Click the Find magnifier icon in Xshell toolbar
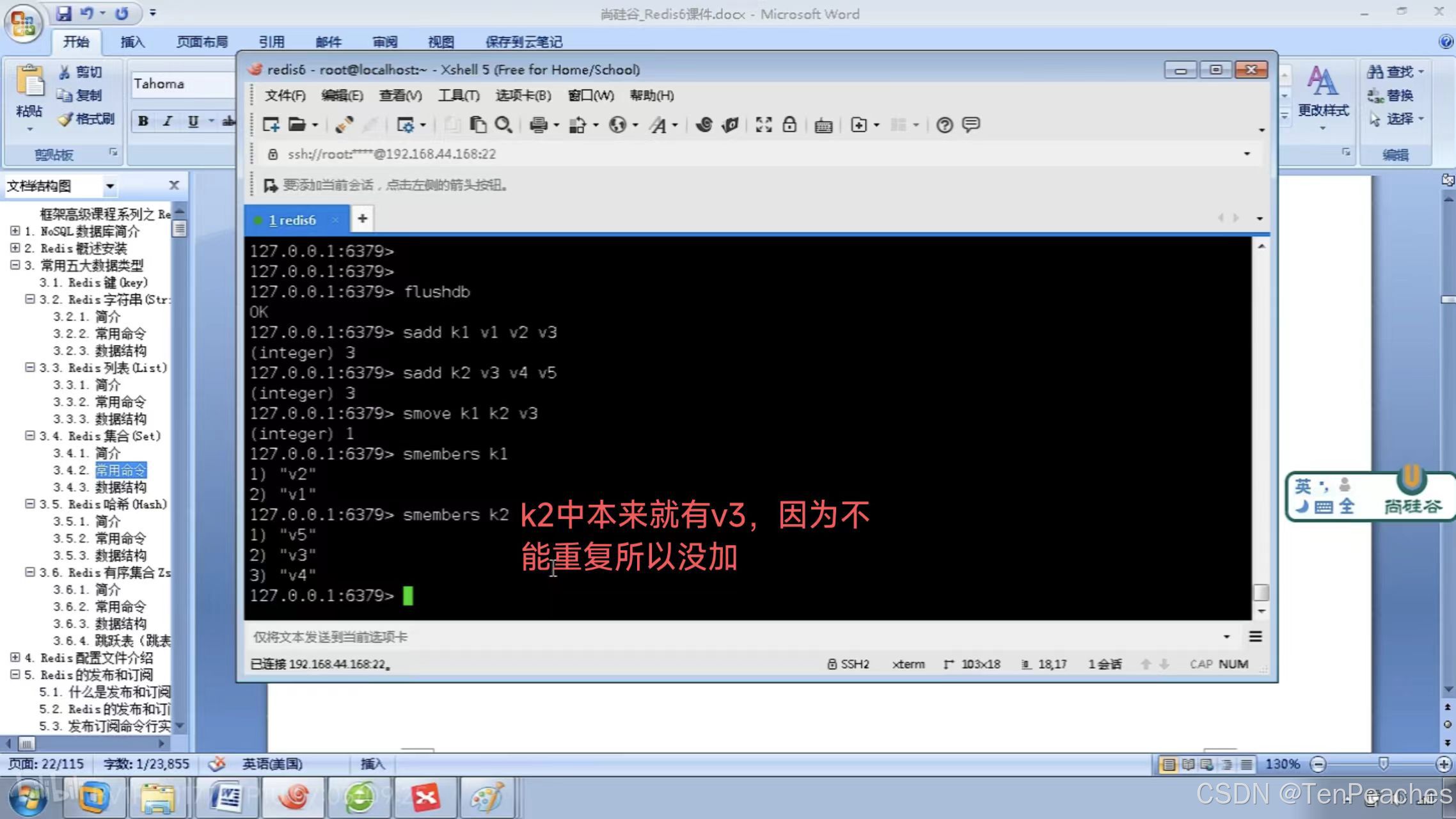 (503, 125)
